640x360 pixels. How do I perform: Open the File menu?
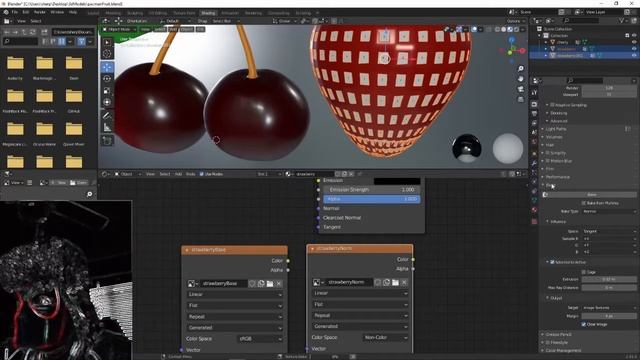(x=15, y=12)
